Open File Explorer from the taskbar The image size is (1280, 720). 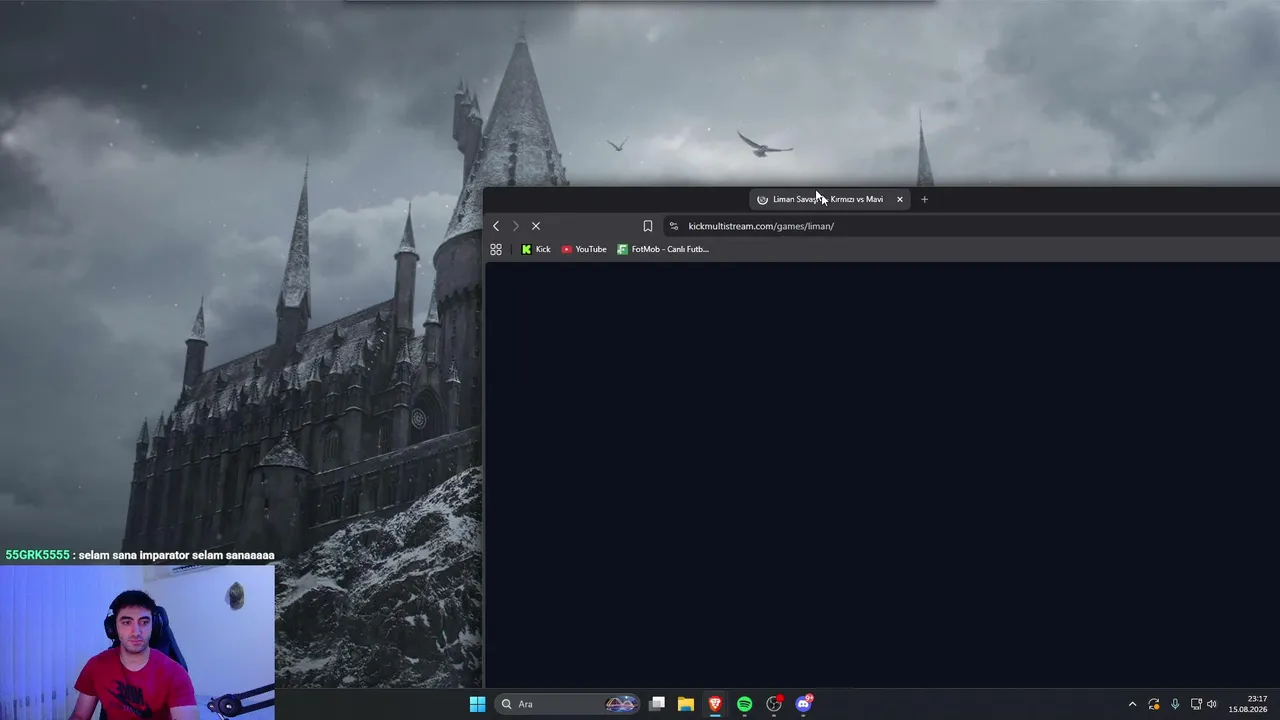686,704
